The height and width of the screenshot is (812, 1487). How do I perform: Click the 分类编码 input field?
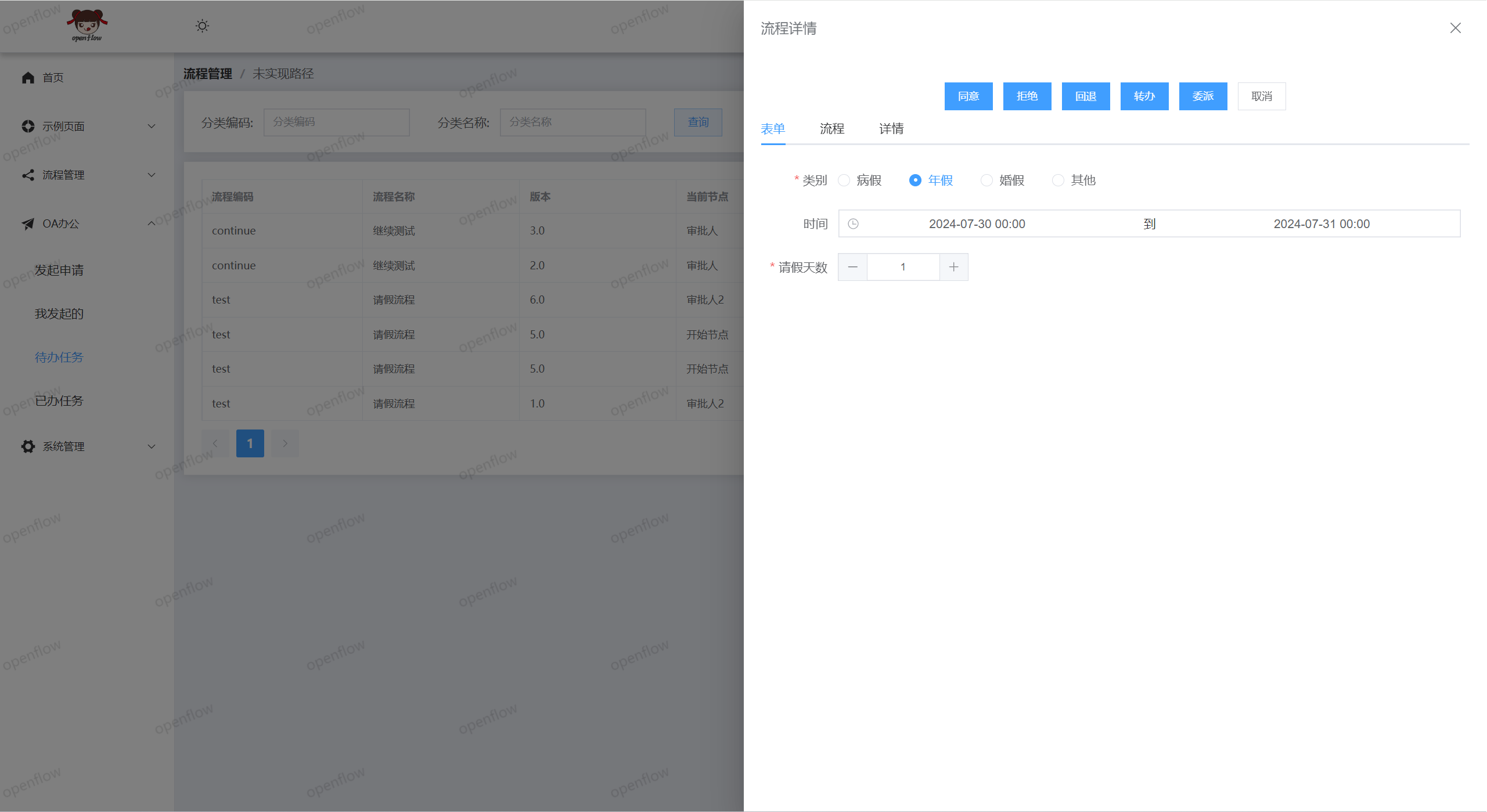pos(336,122)
